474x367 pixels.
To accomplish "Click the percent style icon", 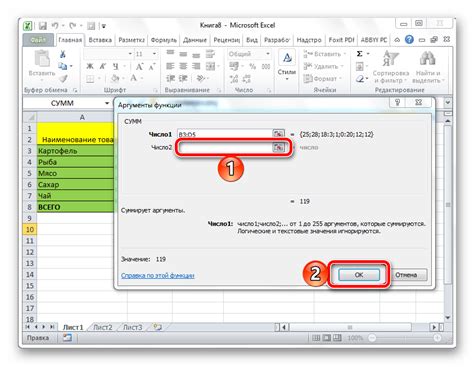I will click(x=253, y=66).
